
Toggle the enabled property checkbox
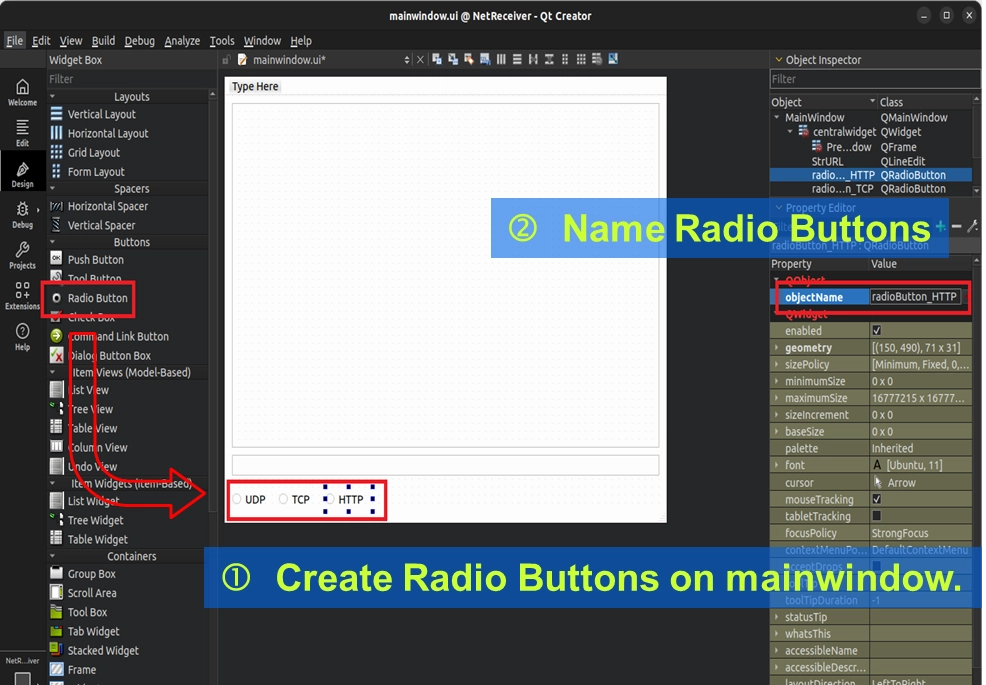(x=877, y=330)
